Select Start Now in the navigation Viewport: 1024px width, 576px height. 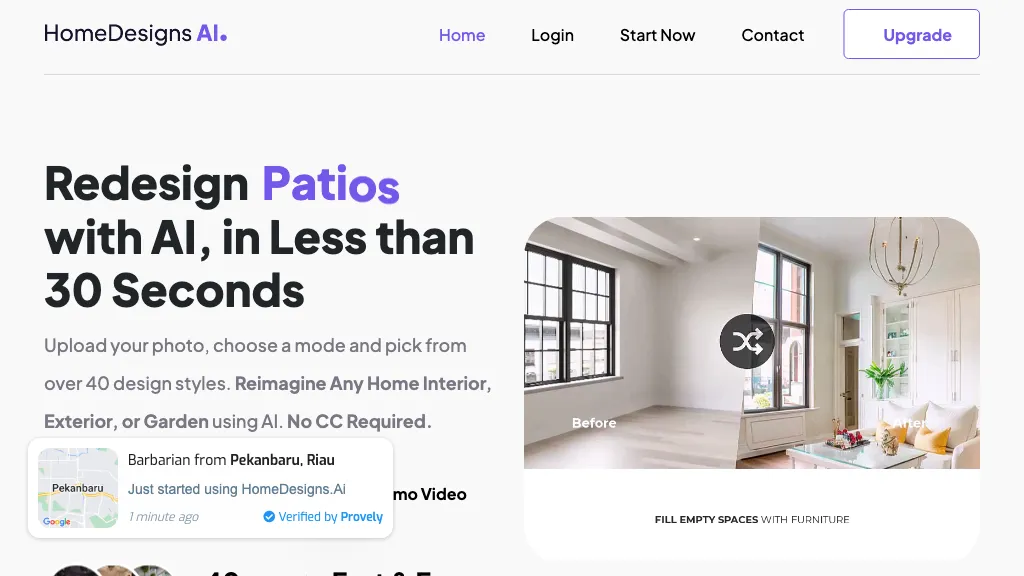(657, 35)
